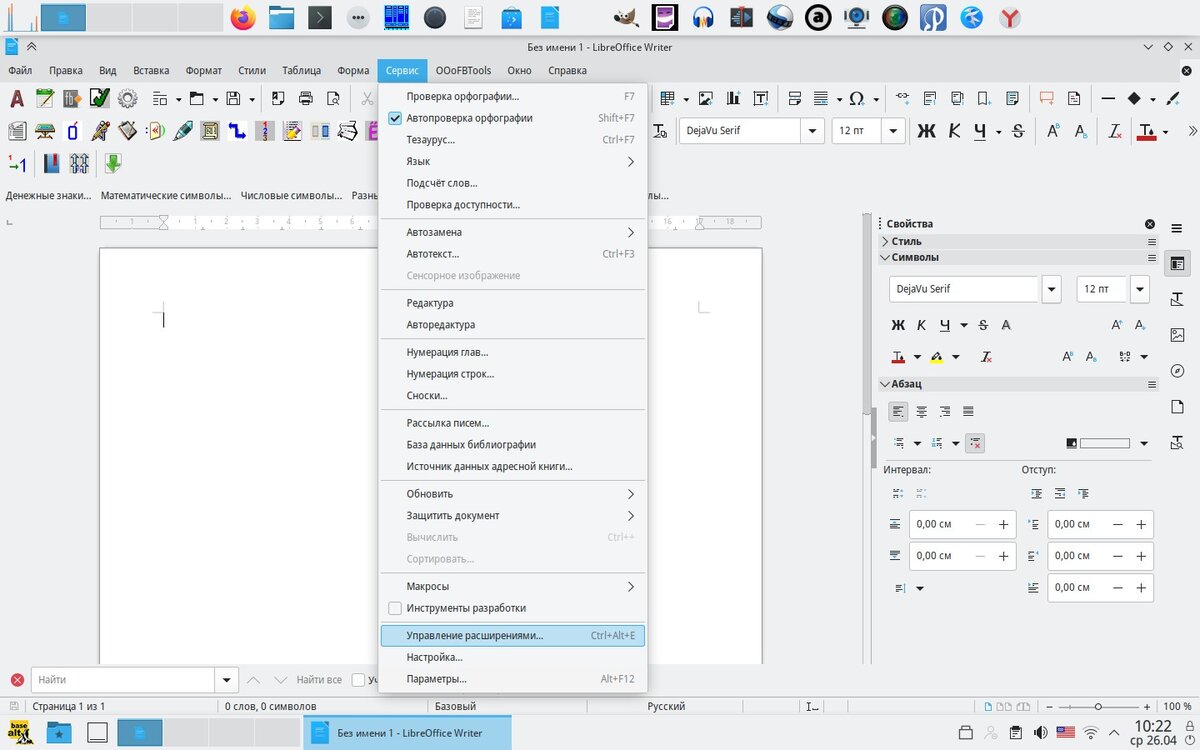This screenshot has height=750, width=1200.
Task: Insert hyperlink toolbar icon
Action: click(x=902, y=98)
